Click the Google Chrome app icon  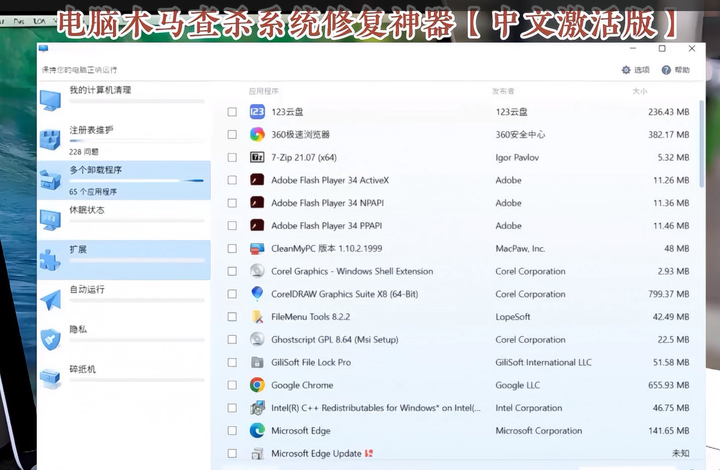257,385
